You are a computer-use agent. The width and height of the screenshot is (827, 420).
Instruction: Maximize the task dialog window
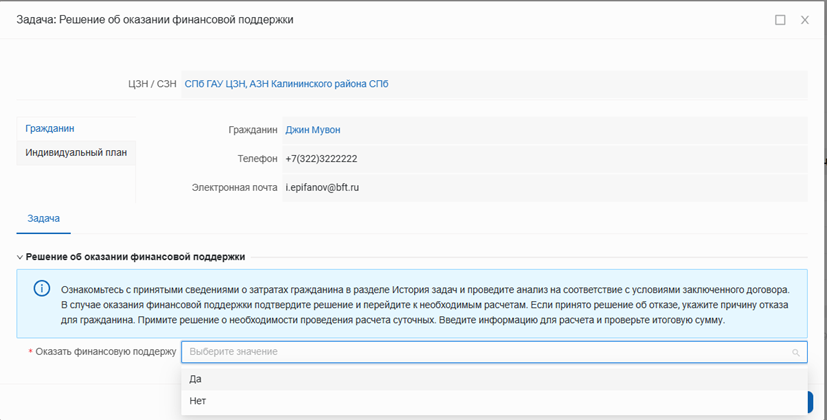click(780, 20)
